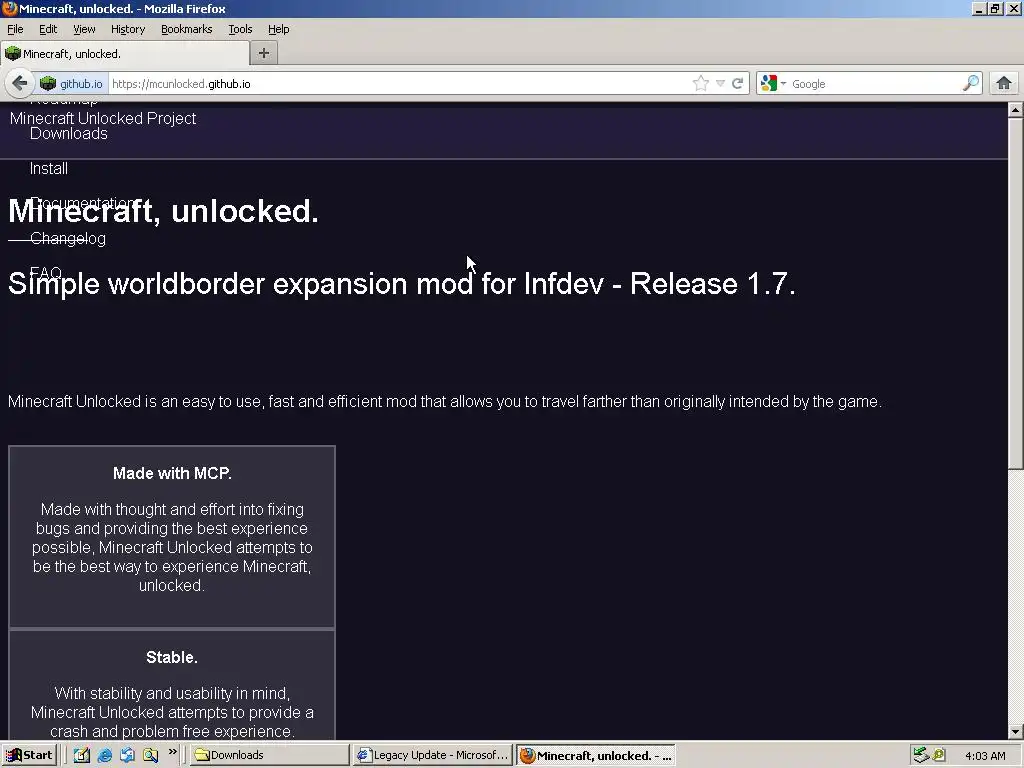Click the Firefox title bar icon

coord(9,8)
